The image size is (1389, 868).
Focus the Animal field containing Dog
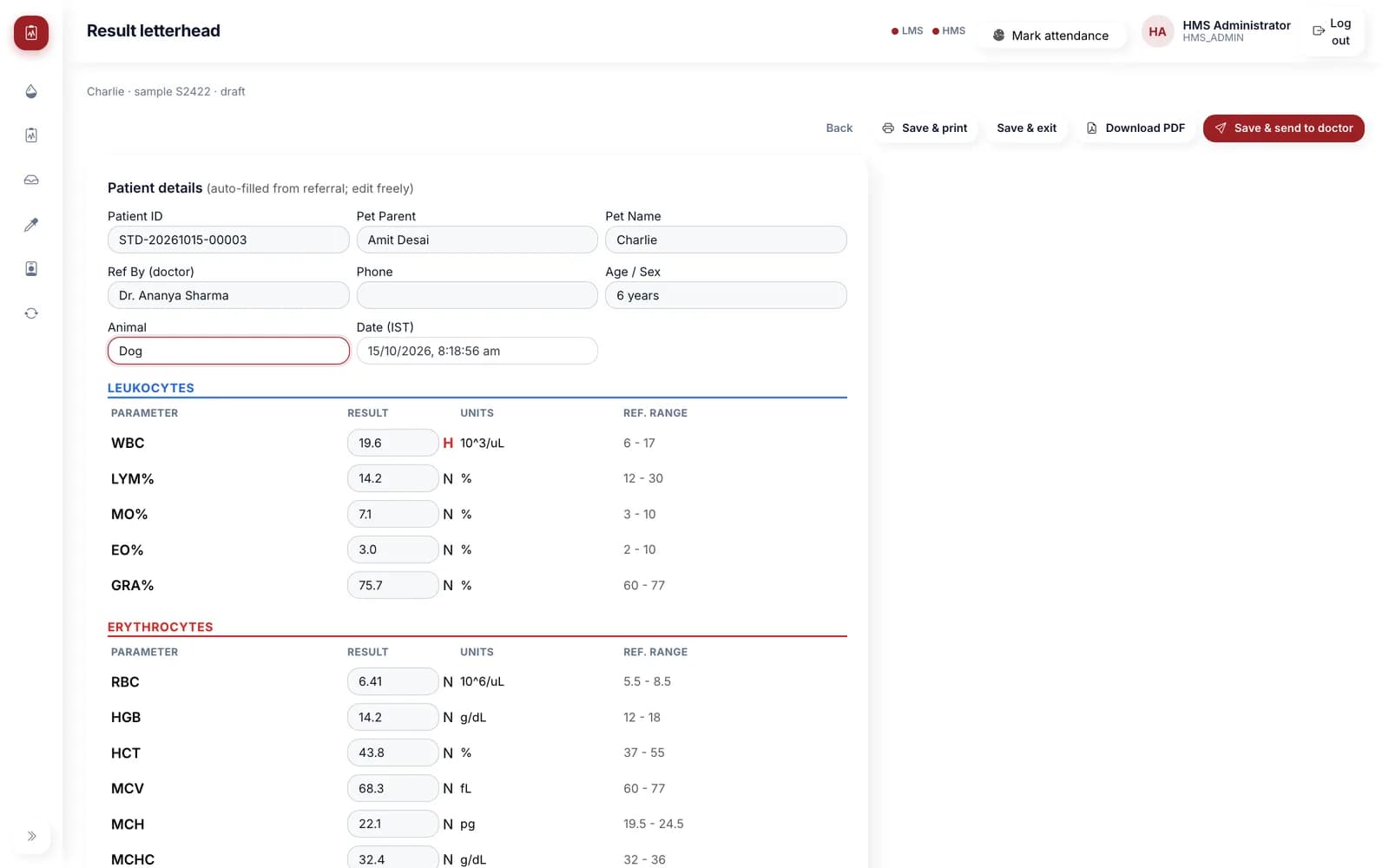(228, 351)
